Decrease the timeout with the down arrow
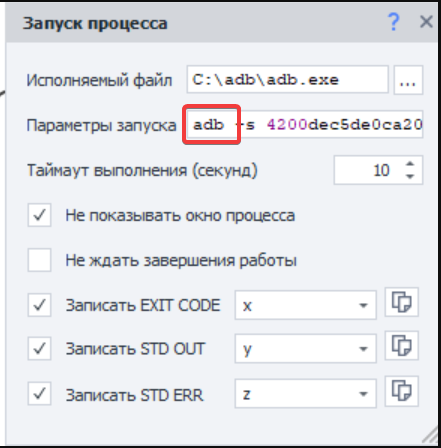Screen dimensions: 441x448 [410, 176]
